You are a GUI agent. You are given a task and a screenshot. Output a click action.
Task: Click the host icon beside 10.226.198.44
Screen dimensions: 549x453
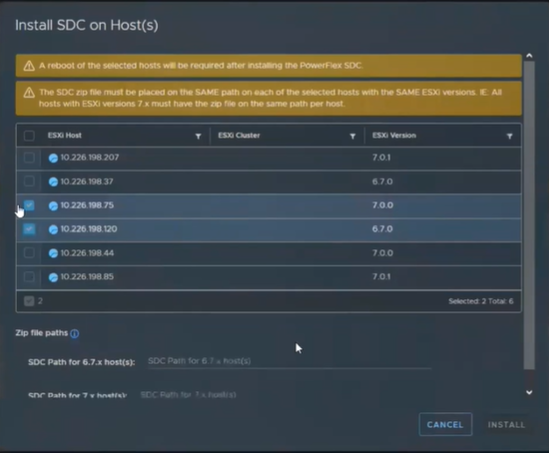pyautogui.click(x=53, y=253)
